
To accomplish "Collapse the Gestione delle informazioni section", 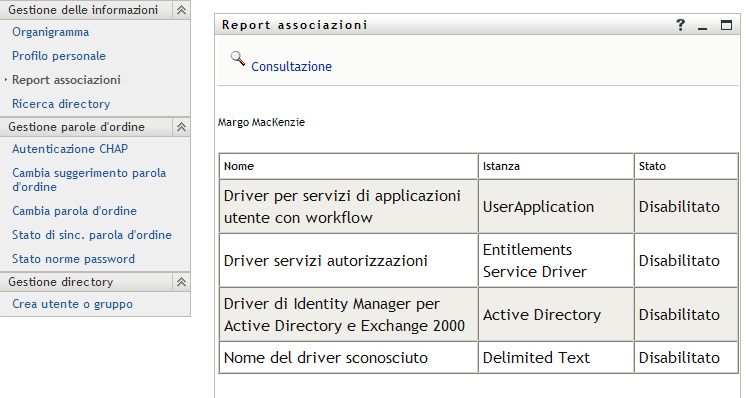I will [181, 10].
